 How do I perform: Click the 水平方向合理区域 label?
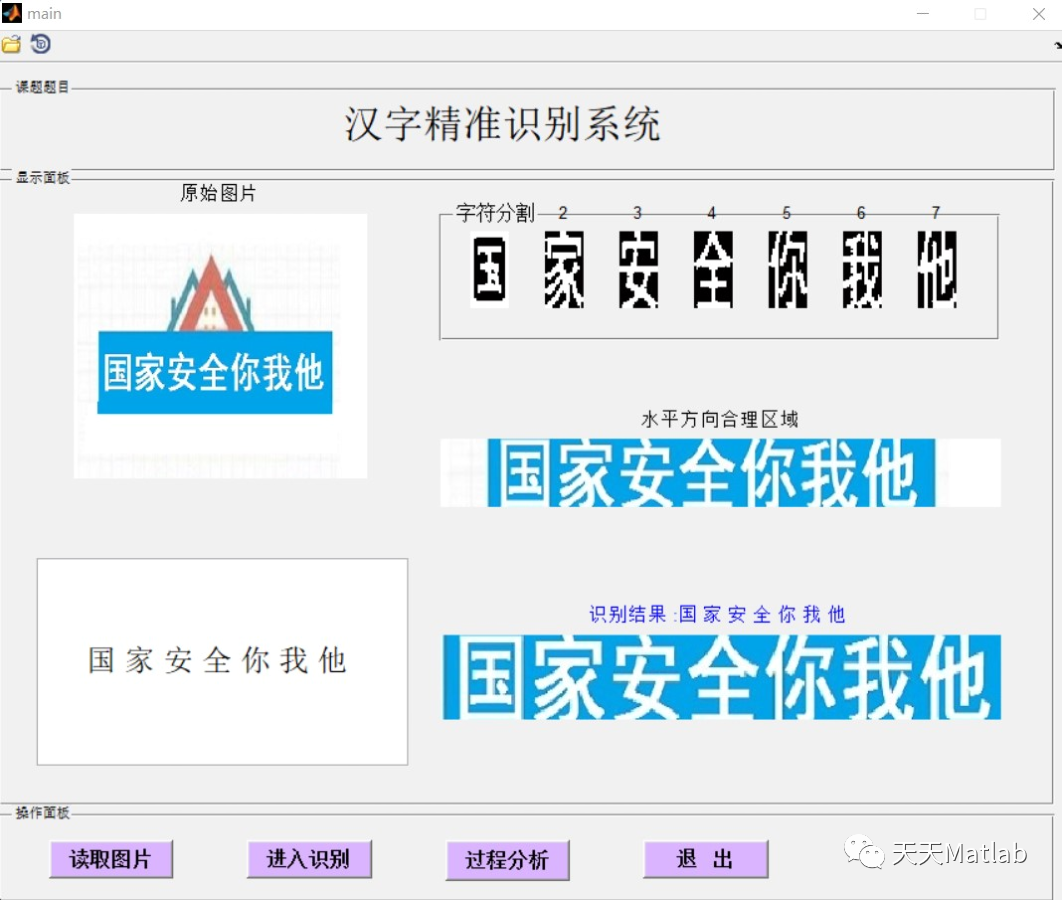click(x=719, y=419)
